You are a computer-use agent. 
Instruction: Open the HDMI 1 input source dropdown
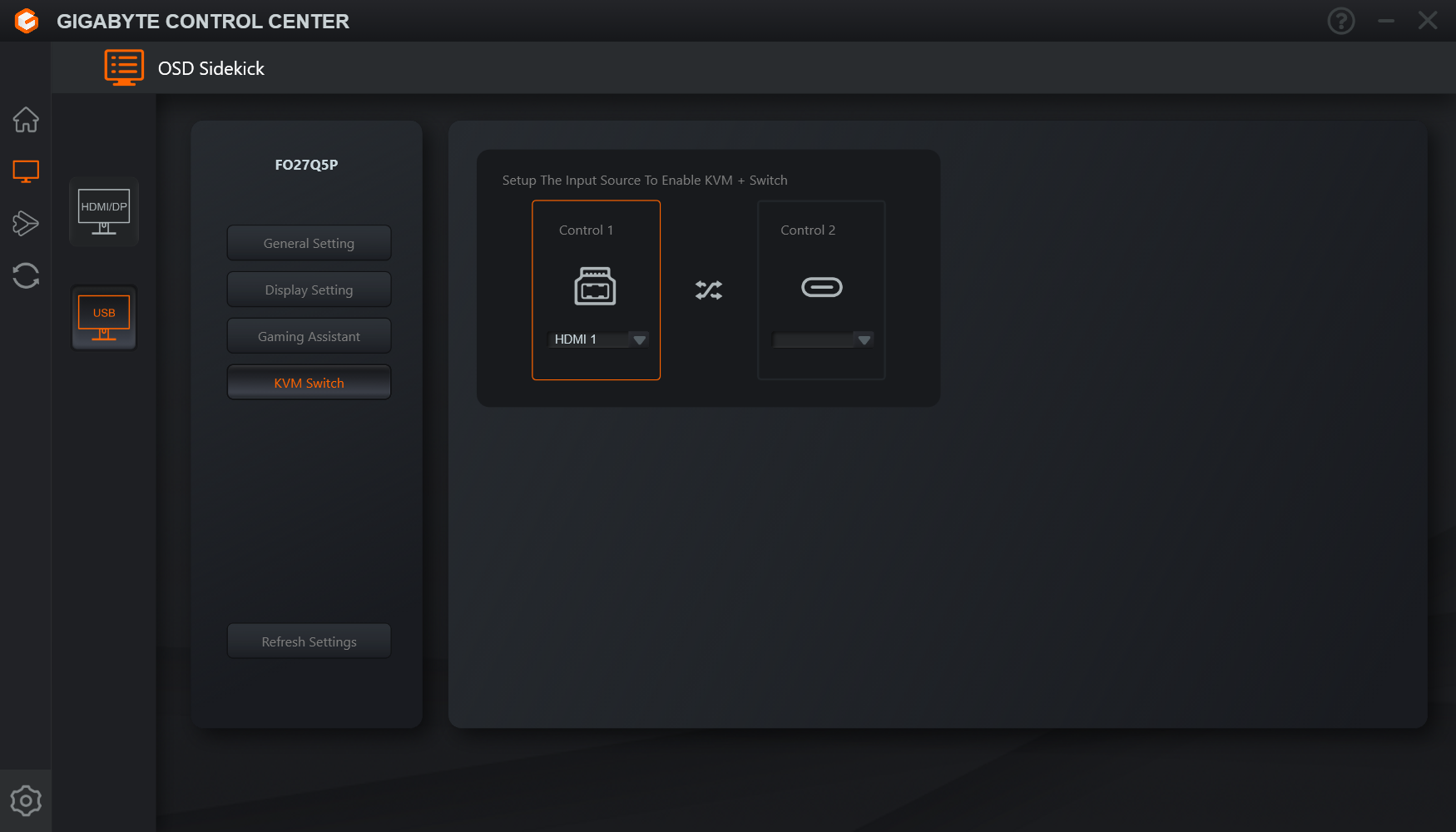598,339
